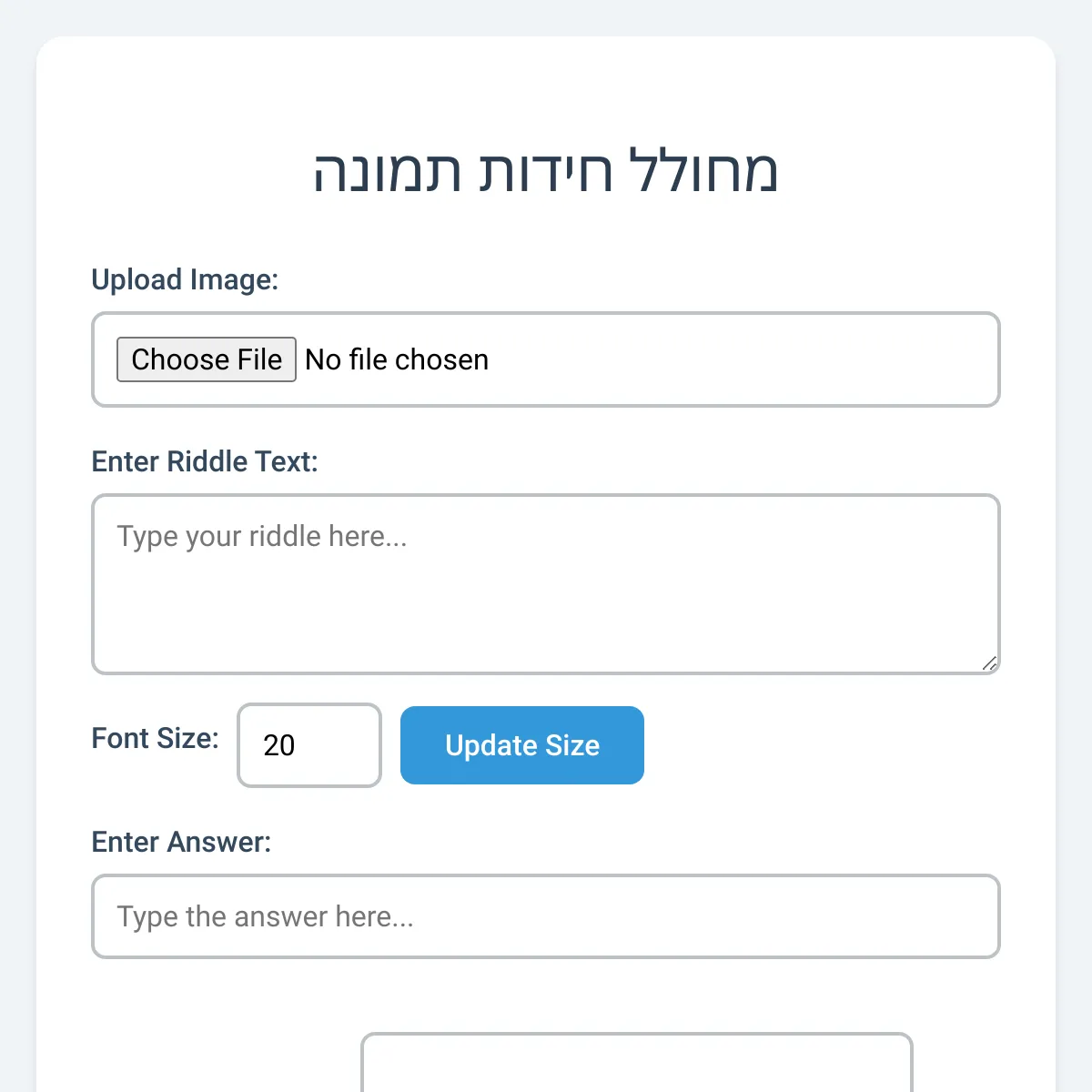Screen dimensions: 1092x1092
Task: Click the No file chosen text
Action: coord(396,359)
